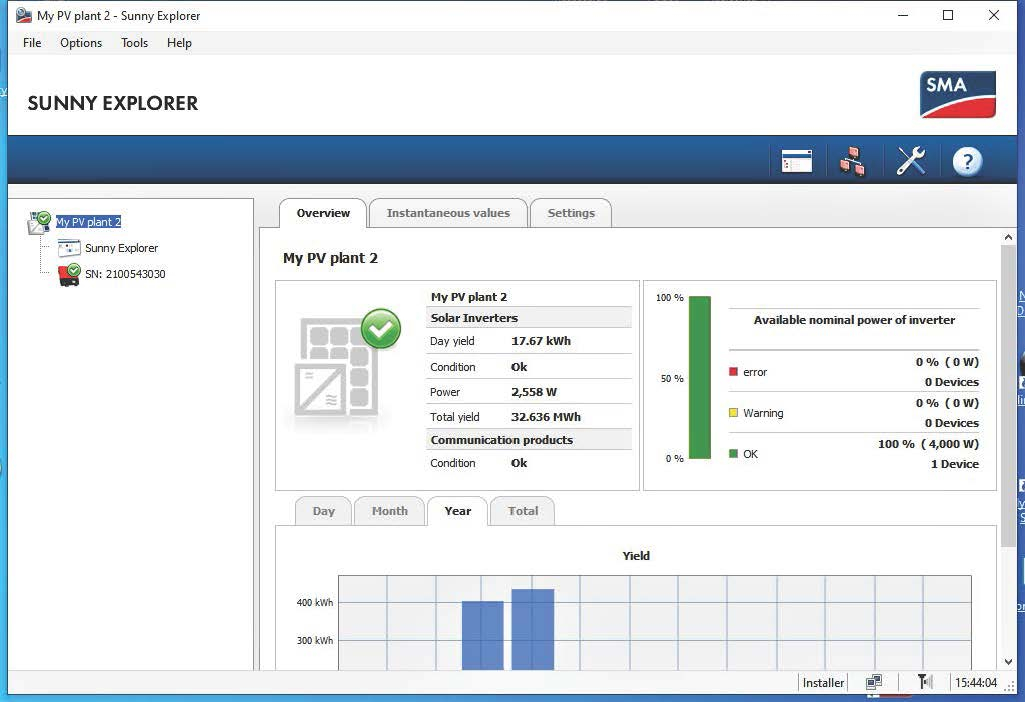1025x702 pixels.
Task: Show the Day yield chart tab
Action: (324, 511)
